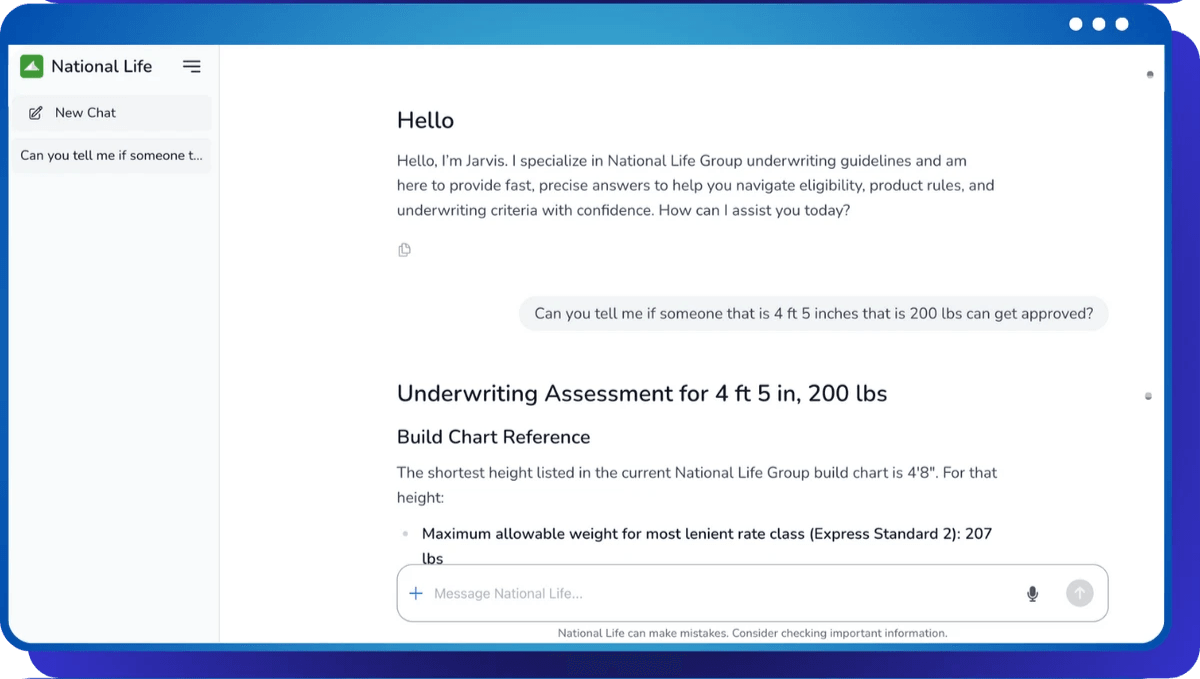Image resolution: width=1200 pixels, height=679 pixels.
Task: Click the leftmost white window dot
Action: pyautogui.click(x=1076, y=24)
